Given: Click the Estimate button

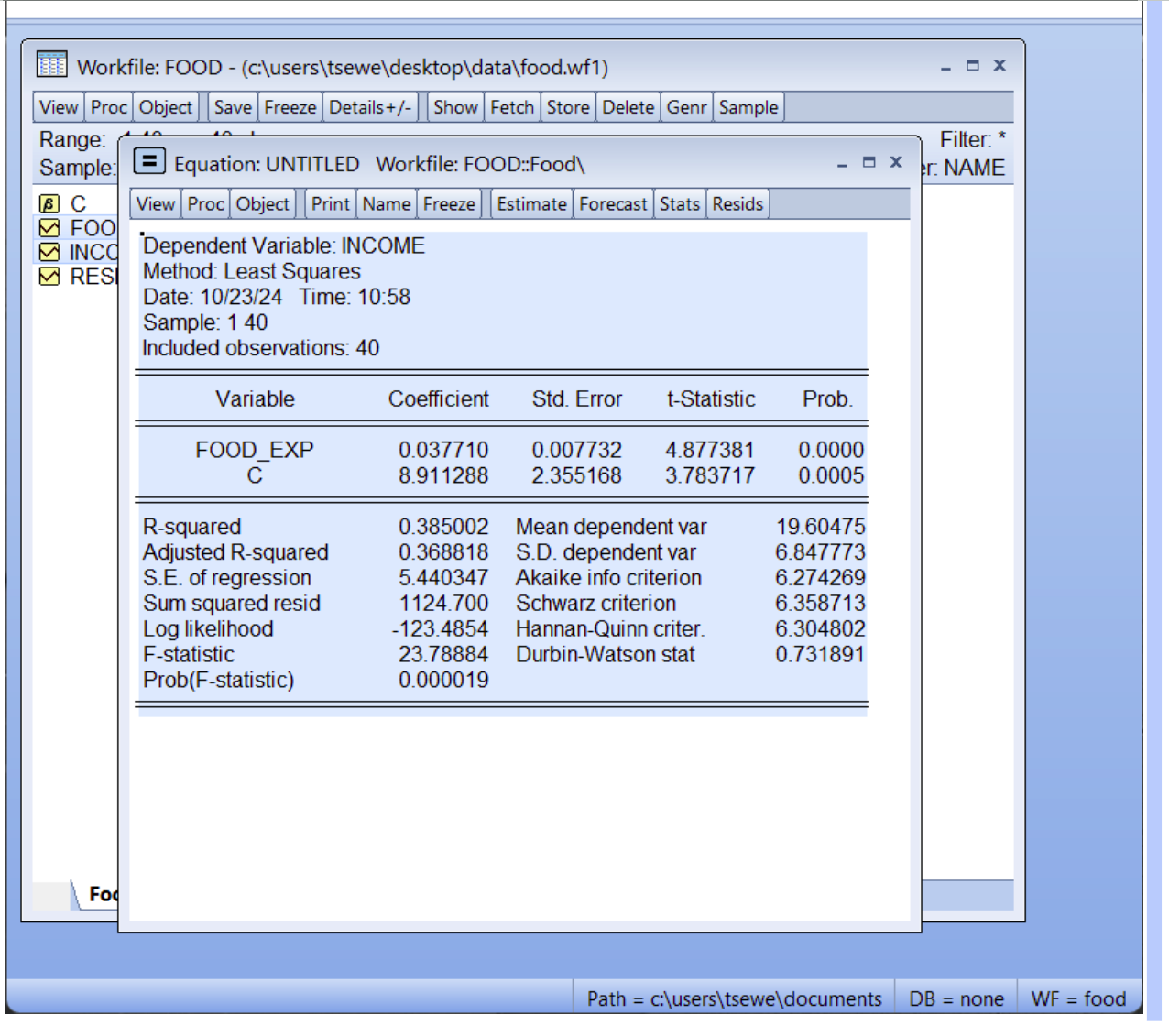Looking at the screenshot, I should pos(531,204).
